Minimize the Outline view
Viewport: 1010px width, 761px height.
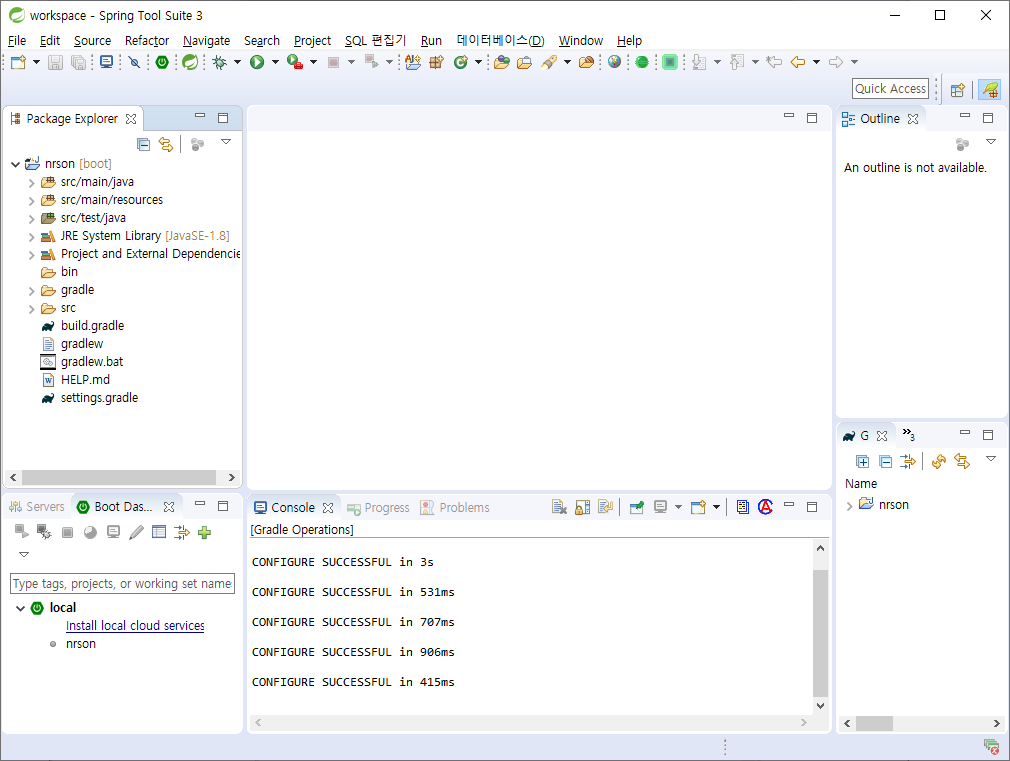coord(964,116)
